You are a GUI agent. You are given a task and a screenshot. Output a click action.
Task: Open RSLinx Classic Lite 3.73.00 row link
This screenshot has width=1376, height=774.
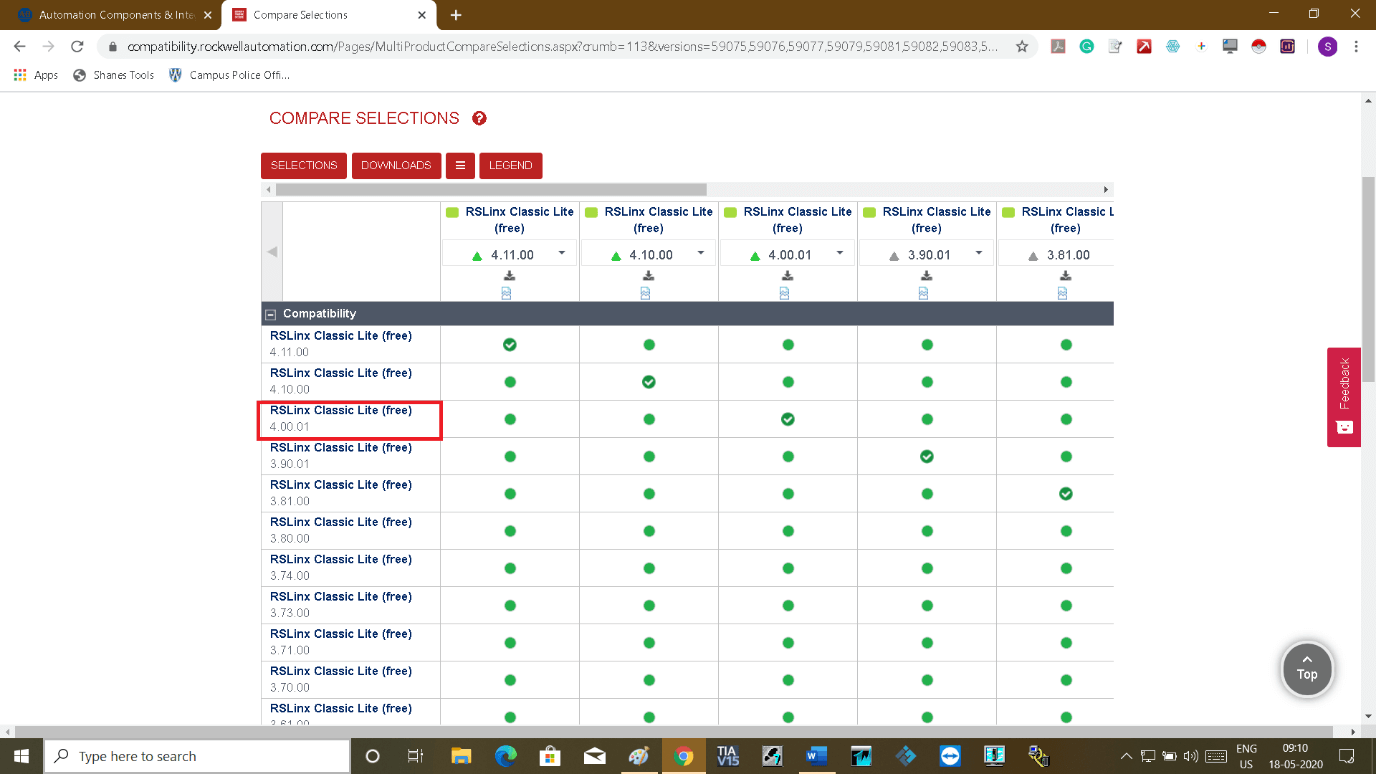[x=341, y=596]
